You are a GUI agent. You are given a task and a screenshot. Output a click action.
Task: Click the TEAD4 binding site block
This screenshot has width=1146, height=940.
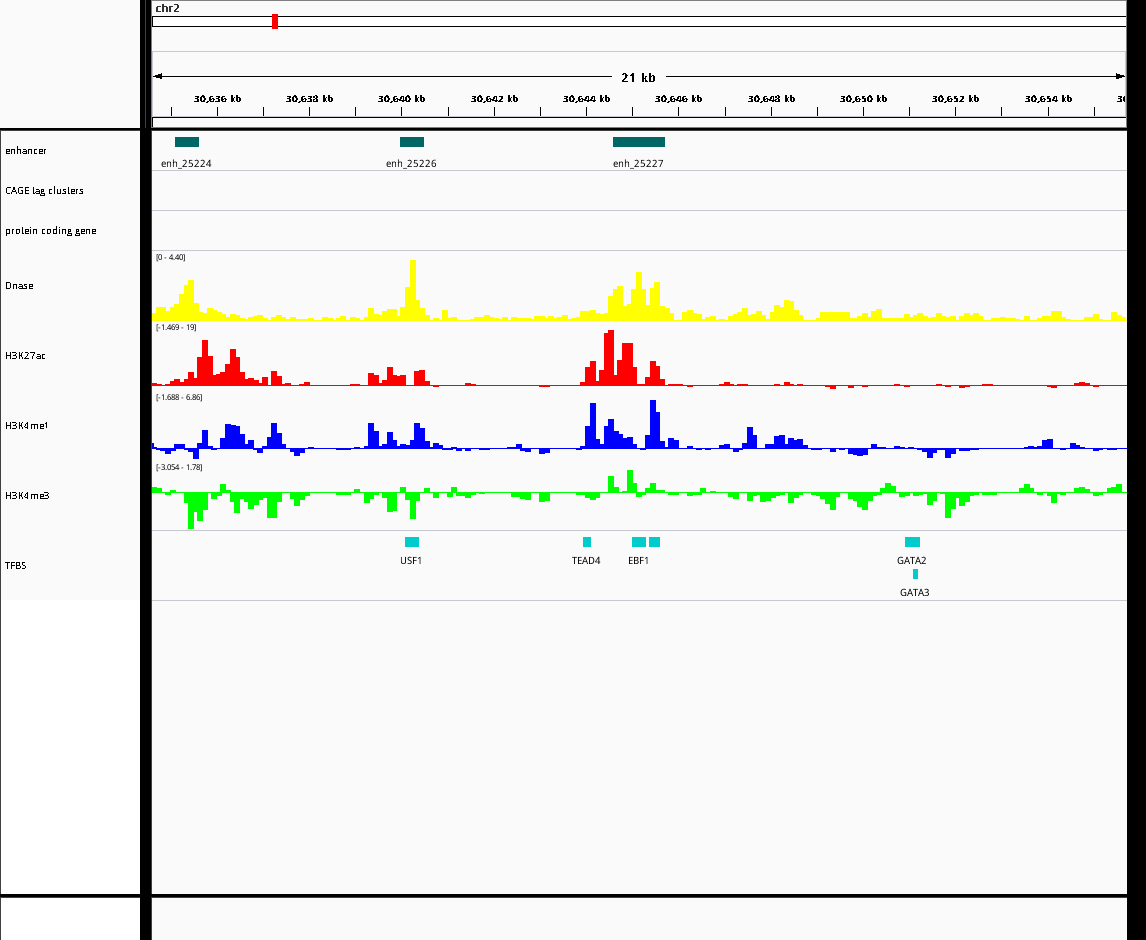pyautogui.click(x=587, y=542)
